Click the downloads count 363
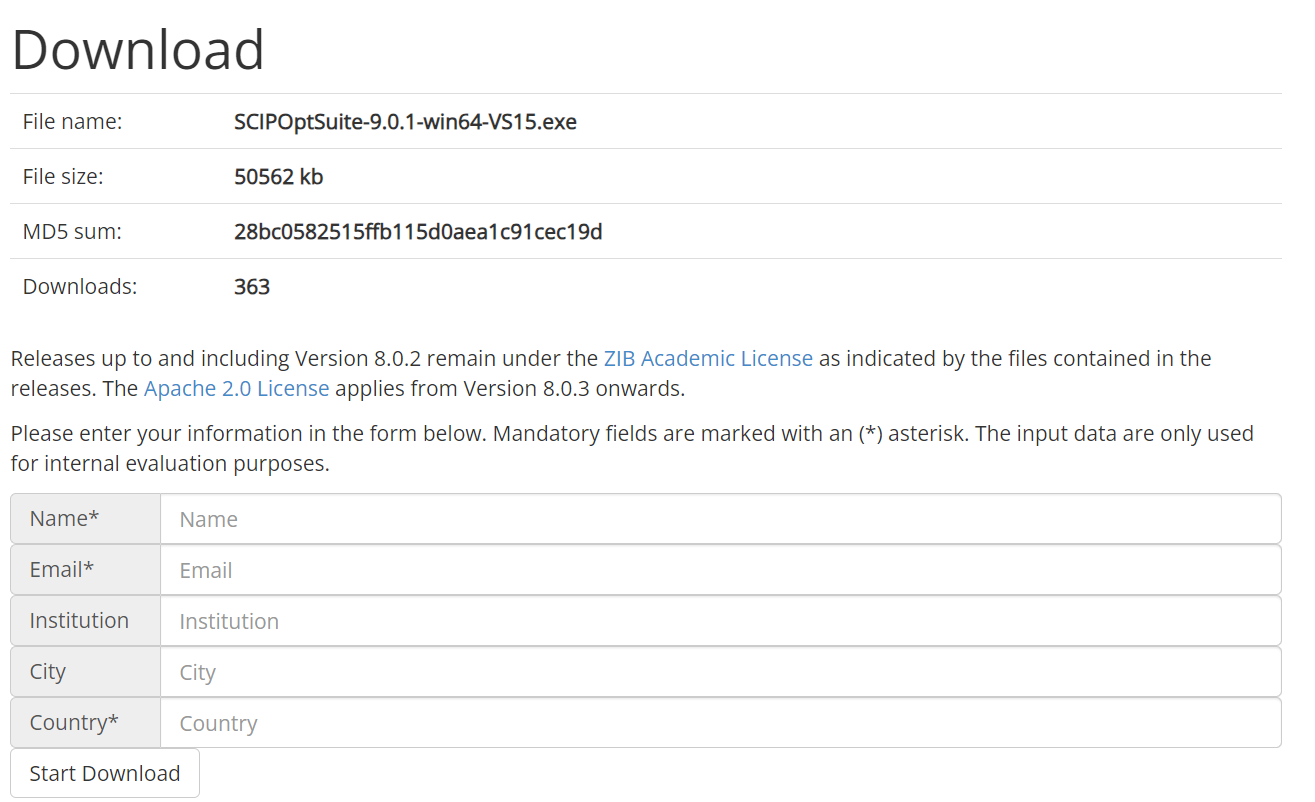The height and width of the screenshot is (802, 1315). 252,287
